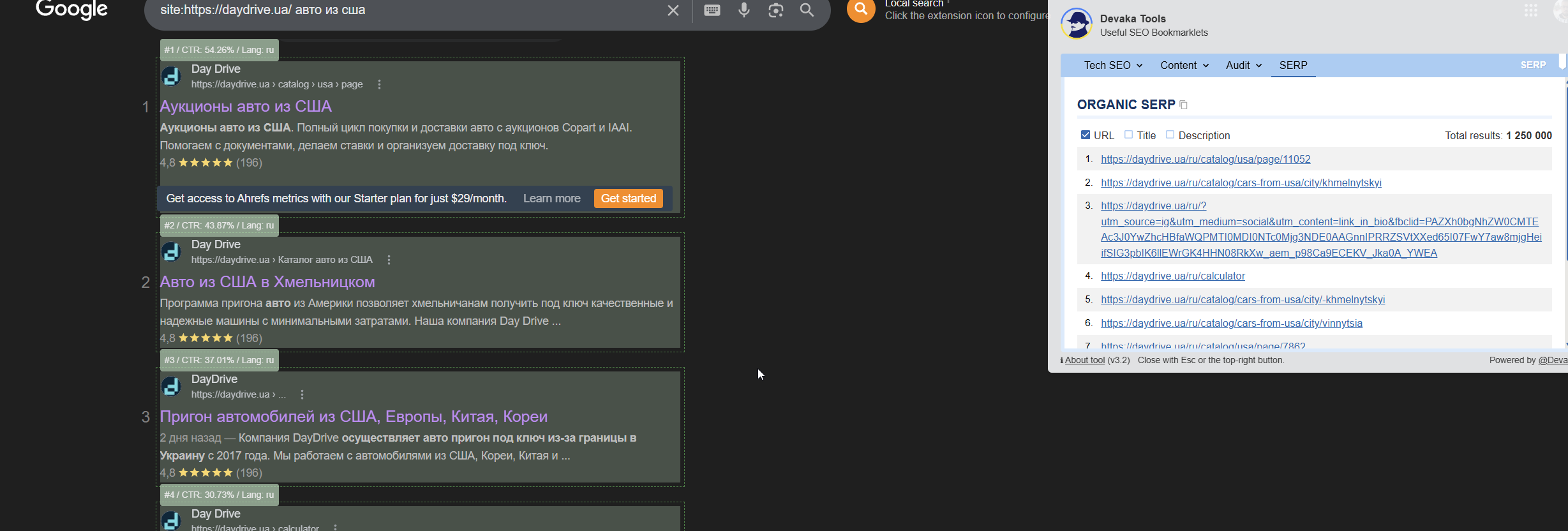Click the Day Drive favicon of result #2
Screen dimensions: 1568x531
[171, 251]
